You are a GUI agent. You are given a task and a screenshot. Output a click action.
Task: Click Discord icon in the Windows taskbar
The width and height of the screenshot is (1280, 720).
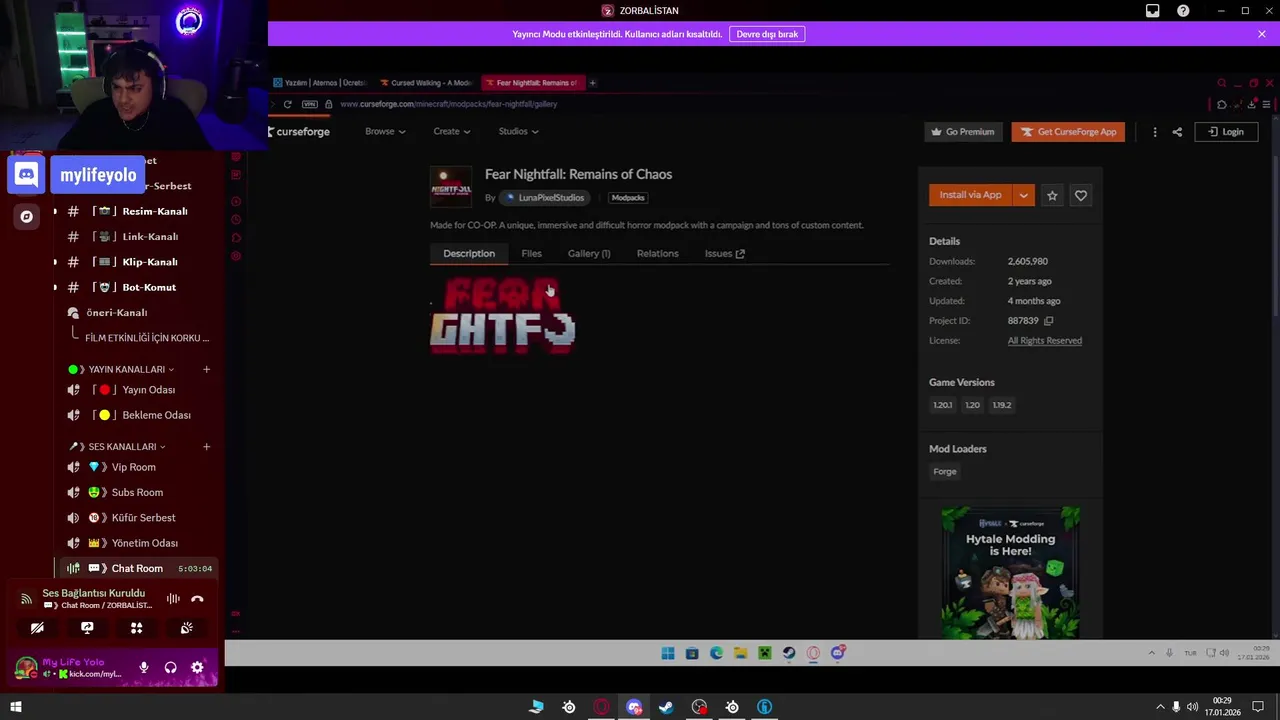click(634, 707)
